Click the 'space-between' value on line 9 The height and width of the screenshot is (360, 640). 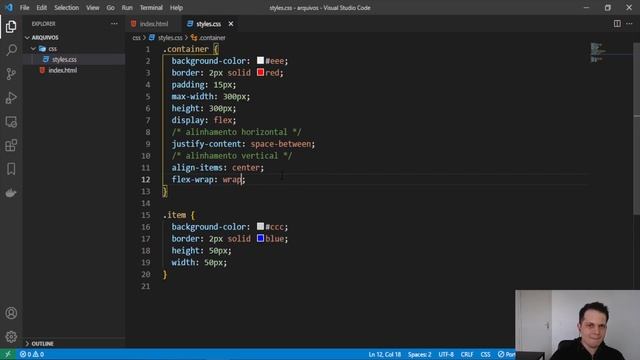280,144
